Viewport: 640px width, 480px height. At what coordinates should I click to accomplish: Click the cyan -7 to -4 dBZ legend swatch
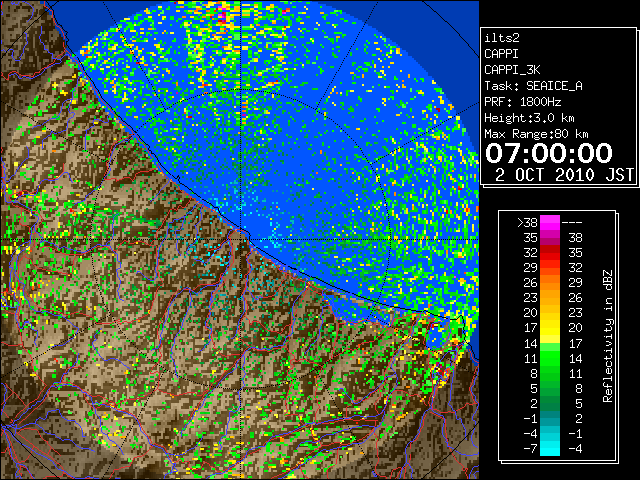550,448
